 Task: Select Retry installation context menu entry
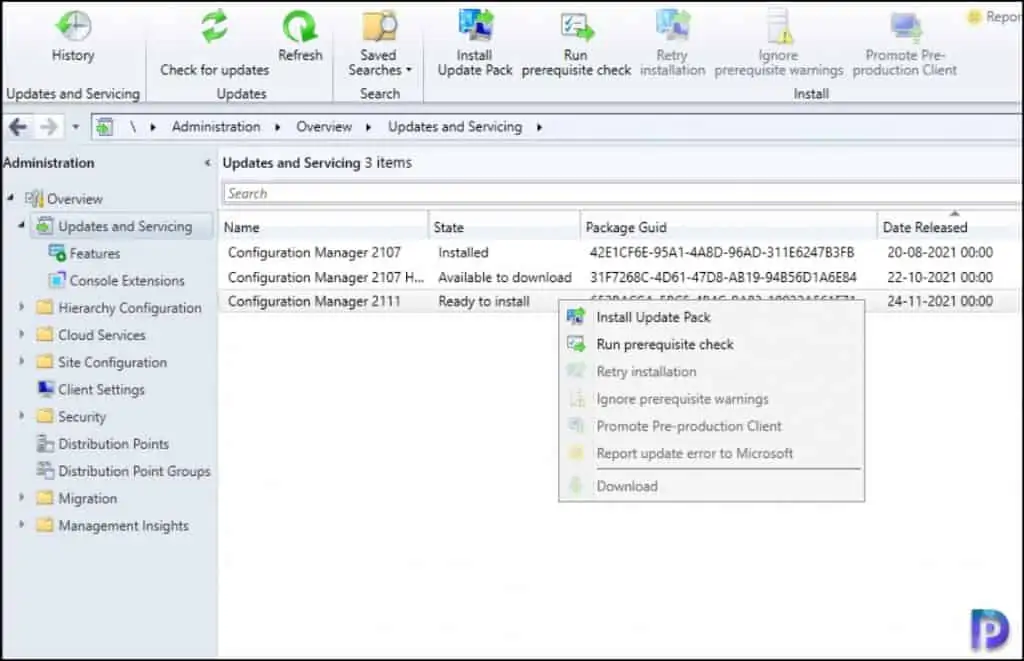click(x=712, y=372)
